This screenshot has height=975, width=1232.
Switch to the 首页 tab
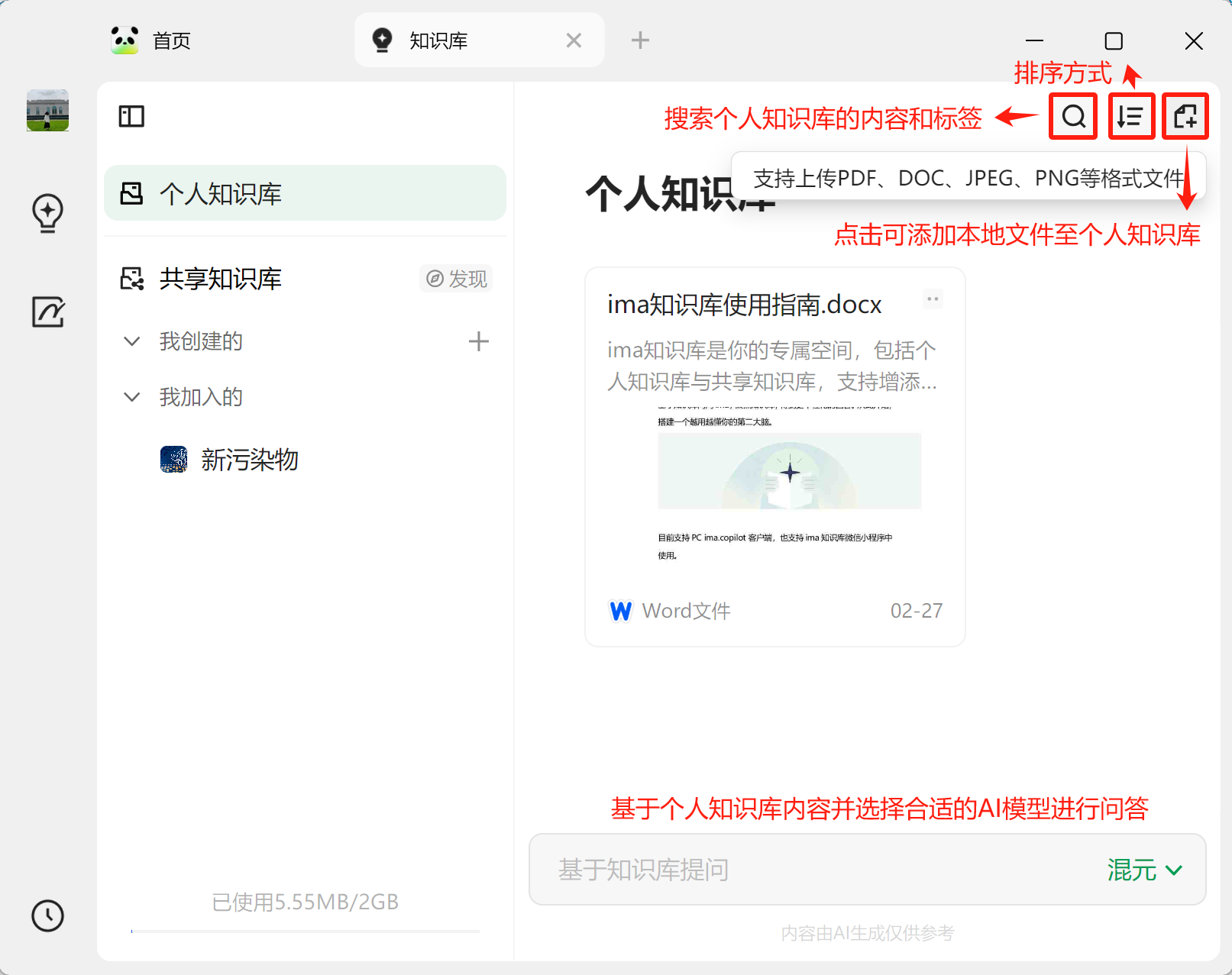tap(170, 39)
